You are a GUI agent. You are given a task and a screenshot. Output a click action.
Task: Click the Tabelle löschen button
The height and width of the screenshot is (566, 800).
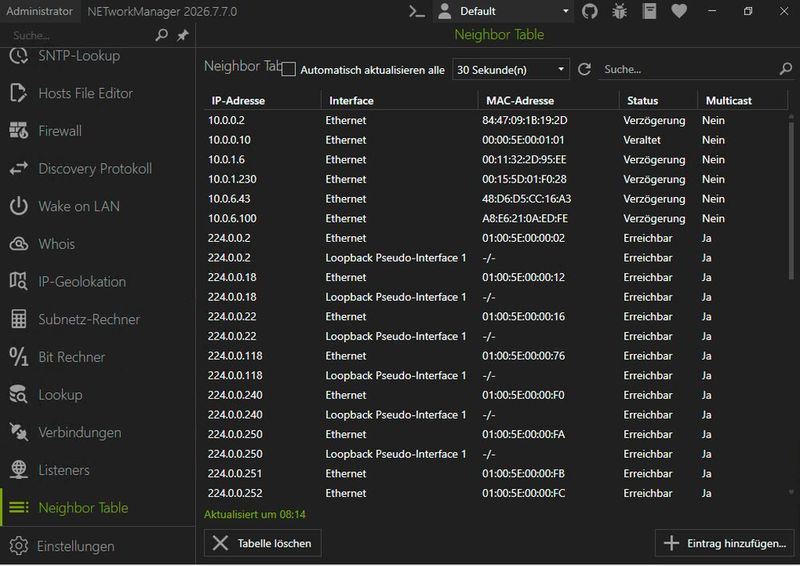point(262,543)
